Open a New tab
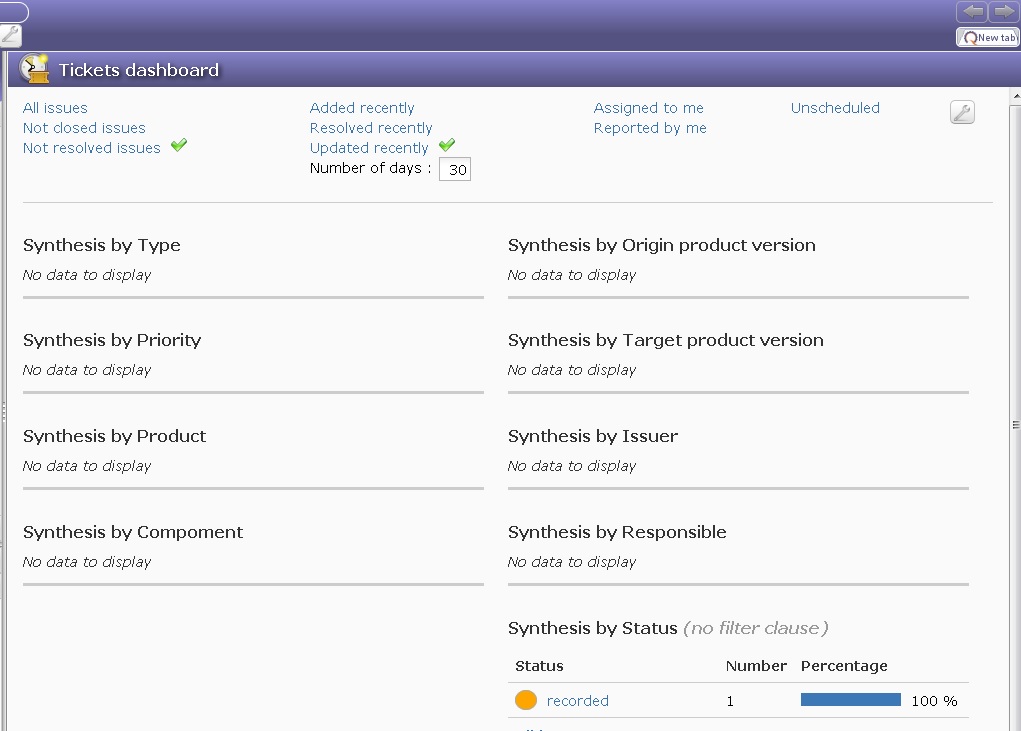 (x=988, y=37)
